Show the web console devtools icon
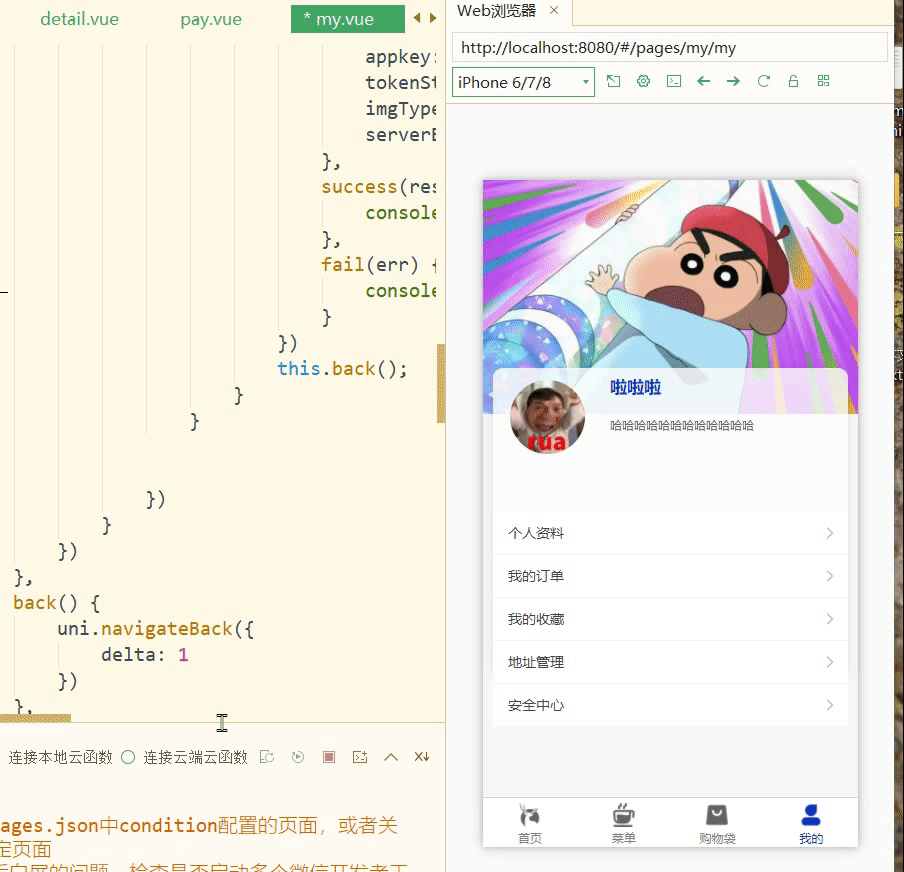This screenshot has width=904, height=872. [673, 81]
